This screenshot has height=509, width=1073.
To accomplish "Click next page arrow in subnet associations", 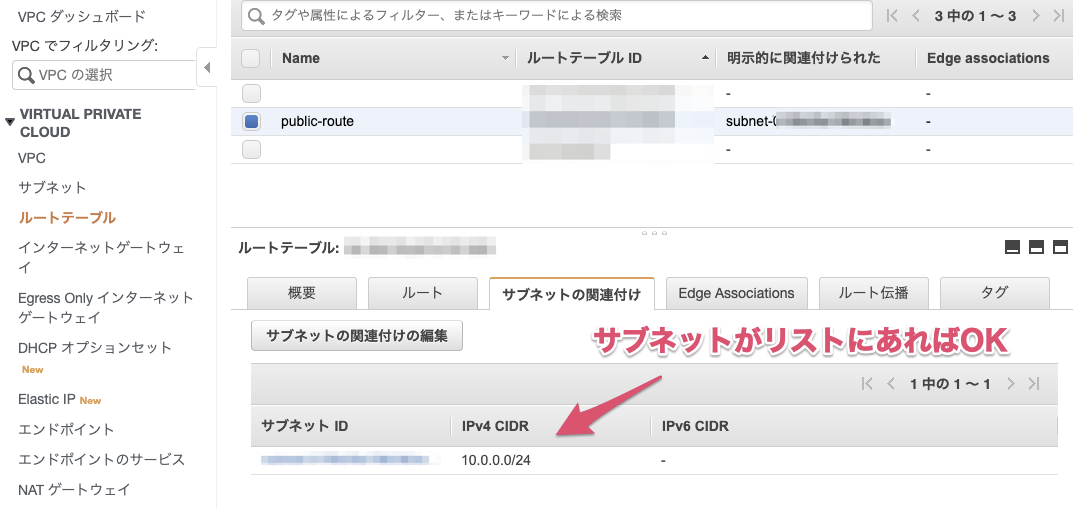I will click(x=1011, y=384).
